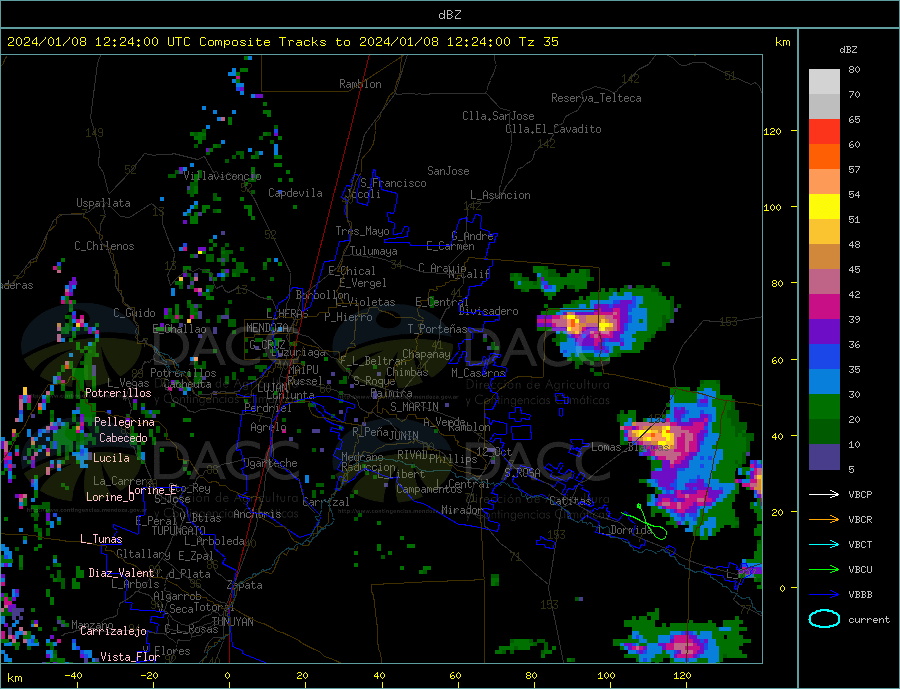This screenshot has width=900, height=689.
Task: Click the RIVAD label
Action: [413, 455]
